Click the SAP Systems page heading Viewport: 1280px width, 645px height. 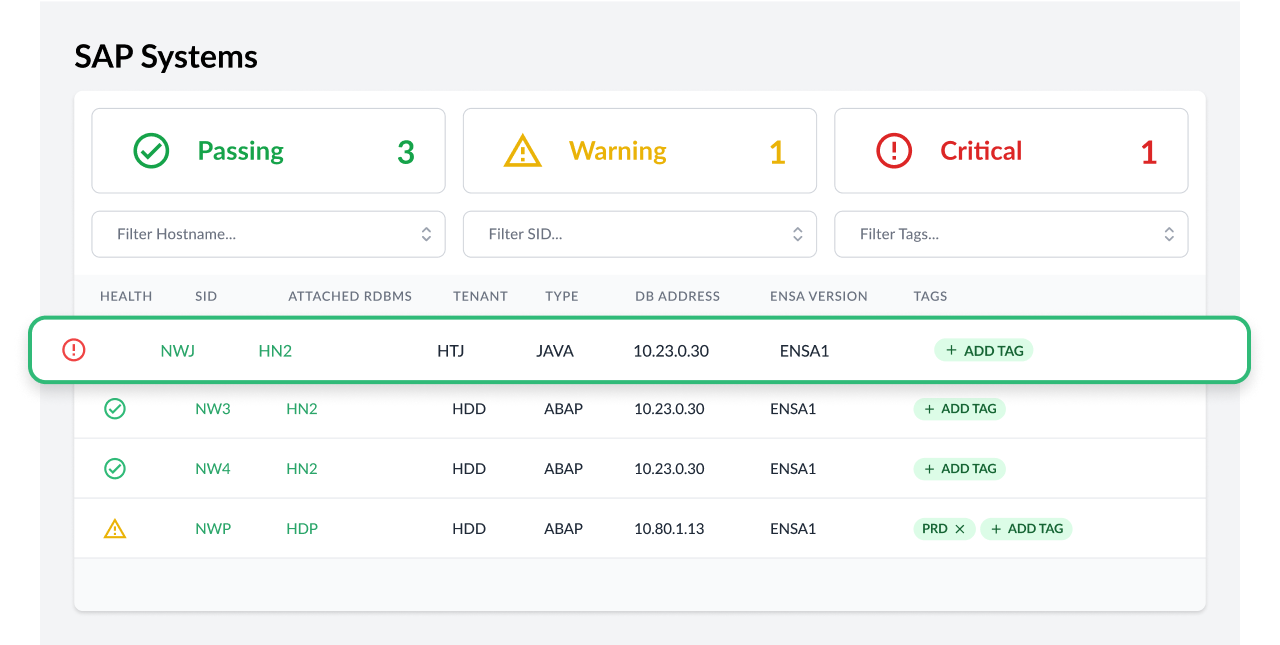[x=166, y=57]
